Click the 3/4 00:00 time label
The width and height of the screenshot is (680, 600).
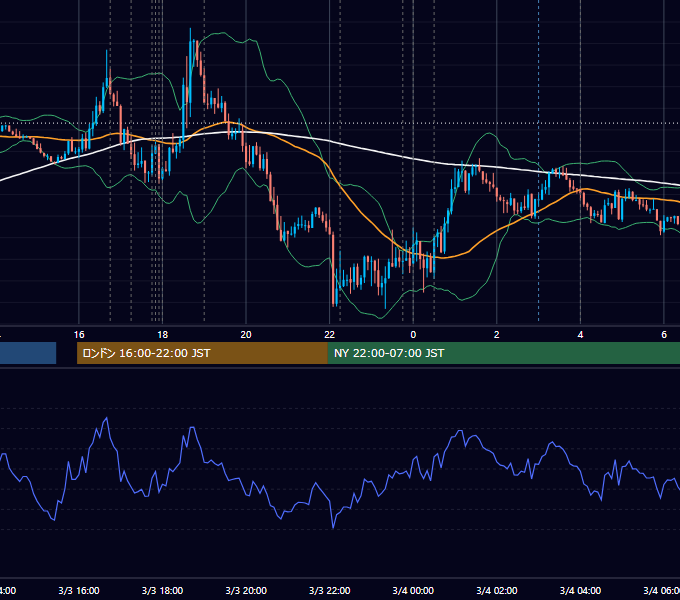click(x=413, y=590)
